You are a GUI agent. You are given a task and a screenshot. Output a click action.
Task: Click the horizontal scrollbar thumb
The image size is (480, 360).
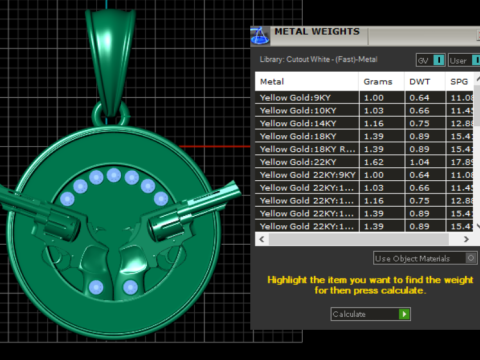(359, 239)
